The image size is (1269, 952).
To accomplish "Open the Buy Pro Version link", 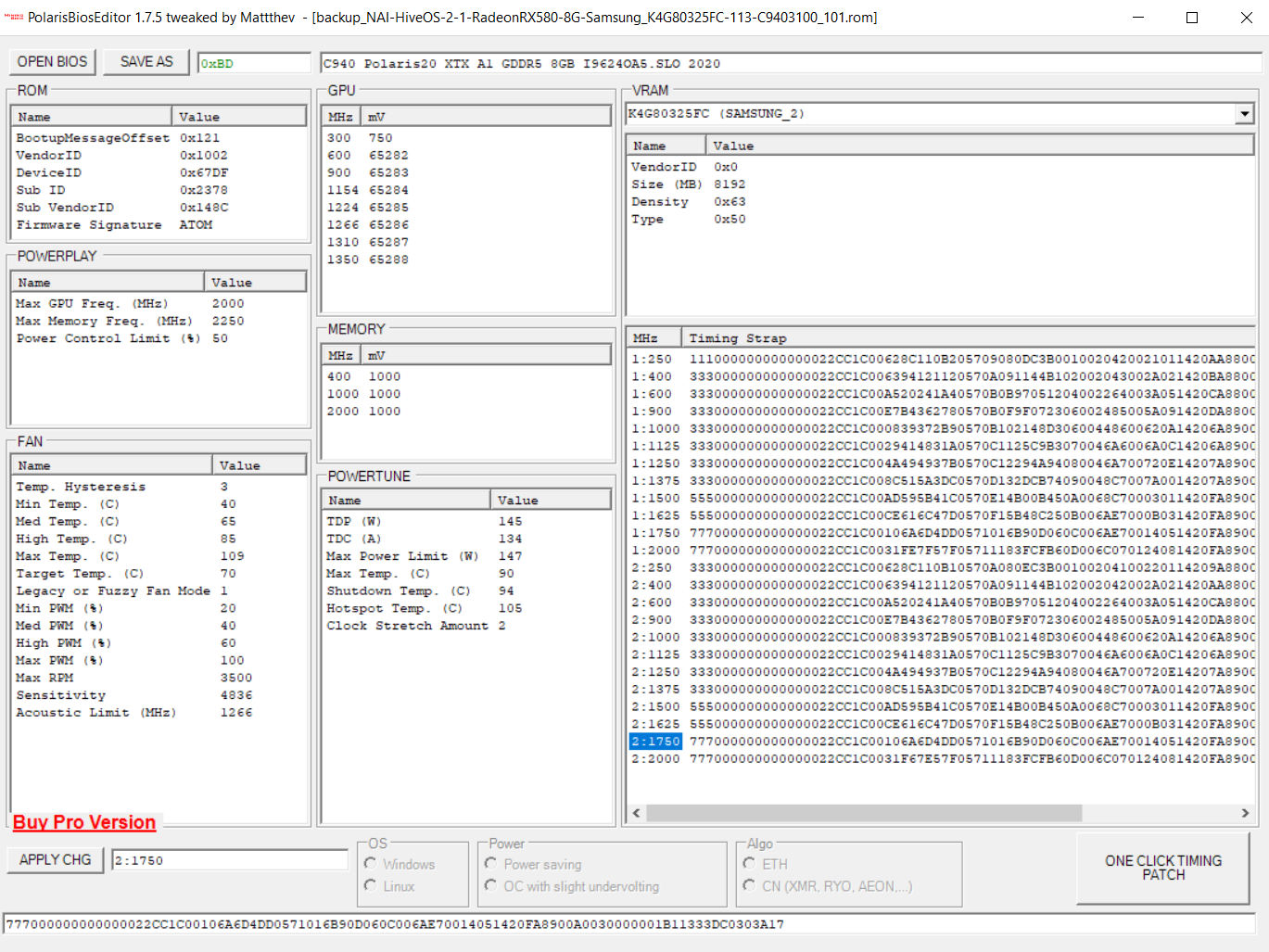I will (84, 823).
